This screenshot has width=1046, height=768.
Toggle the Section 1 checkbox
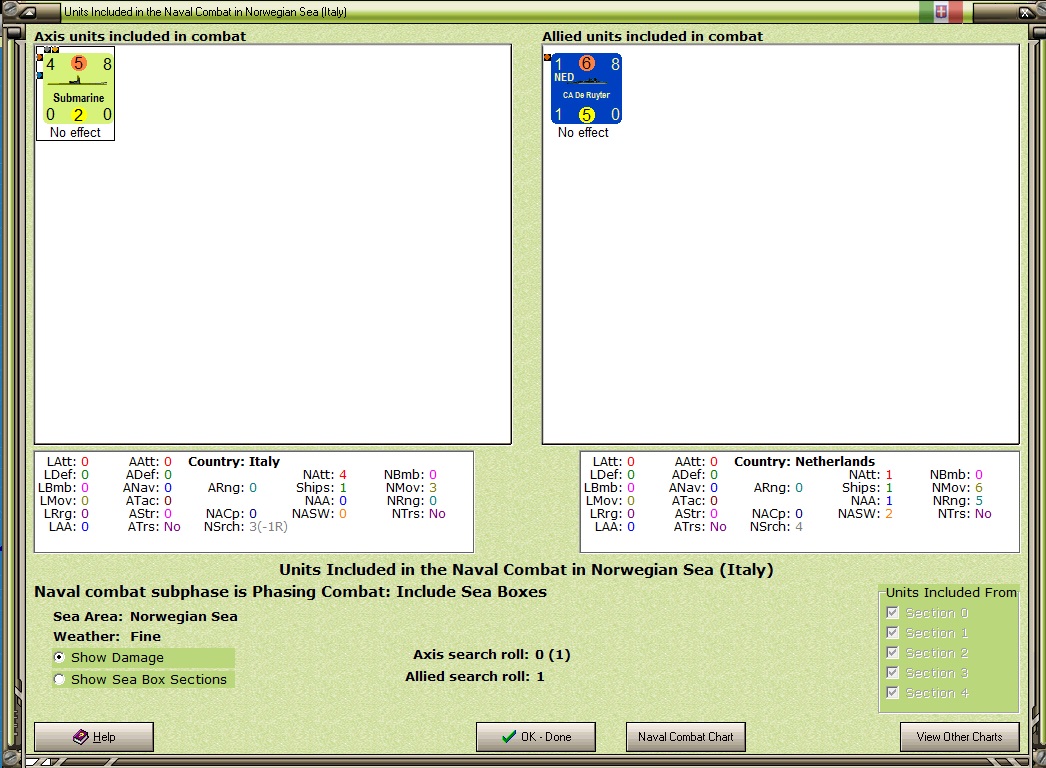(893, 633)
